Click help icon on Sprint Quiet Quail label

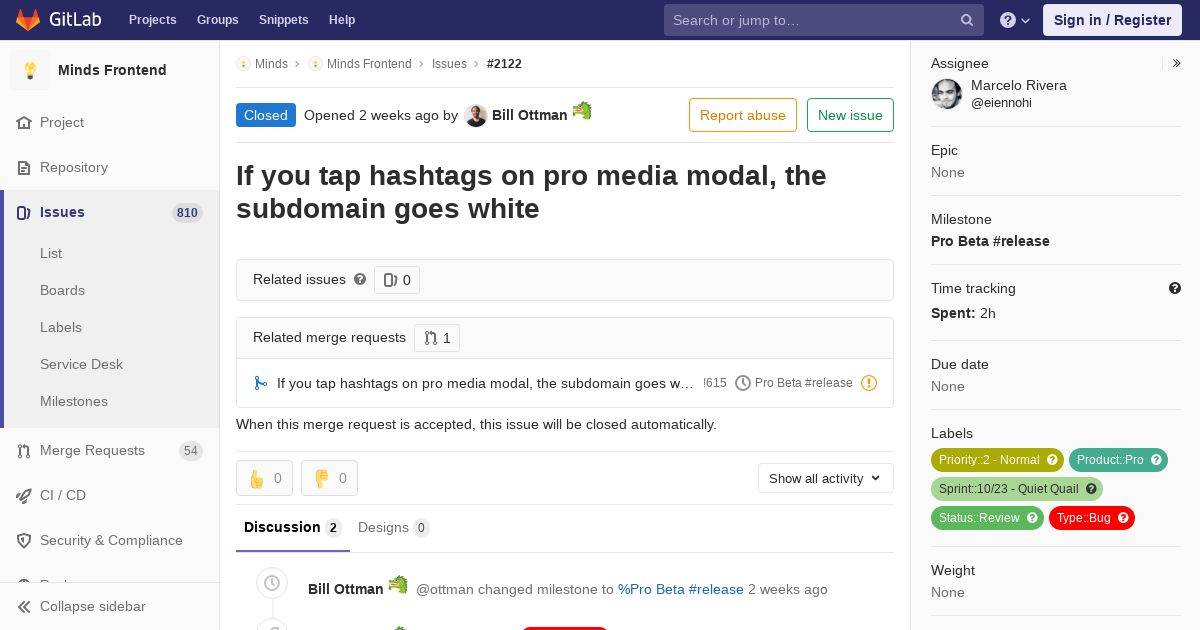(1091, 489)
